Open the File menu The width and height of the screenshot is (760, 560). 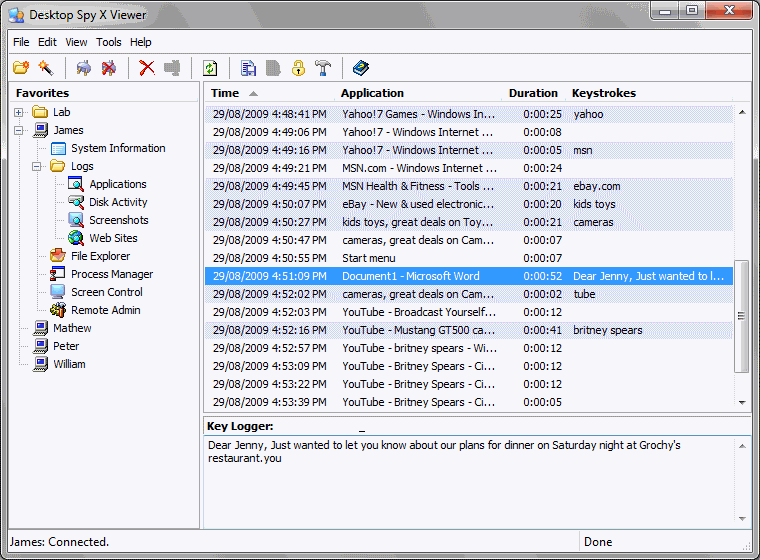[21, 42]
